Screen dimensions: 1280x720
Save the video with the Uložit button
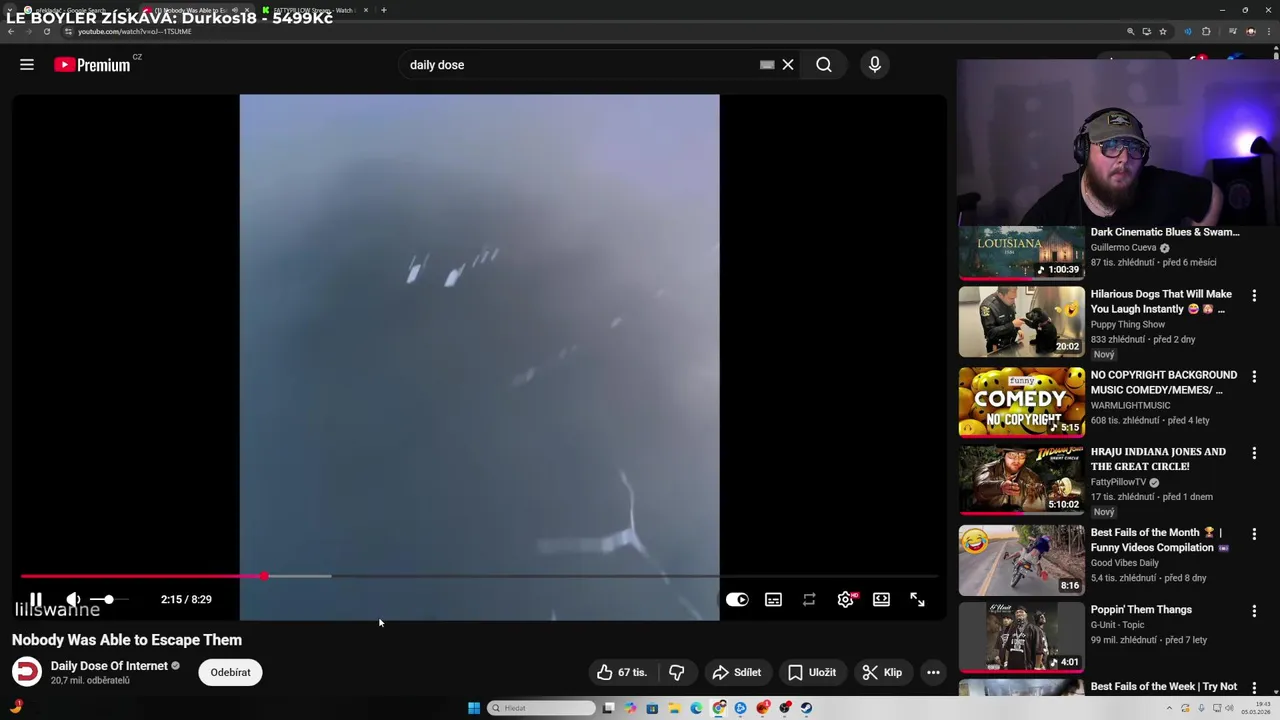(811, 672)
